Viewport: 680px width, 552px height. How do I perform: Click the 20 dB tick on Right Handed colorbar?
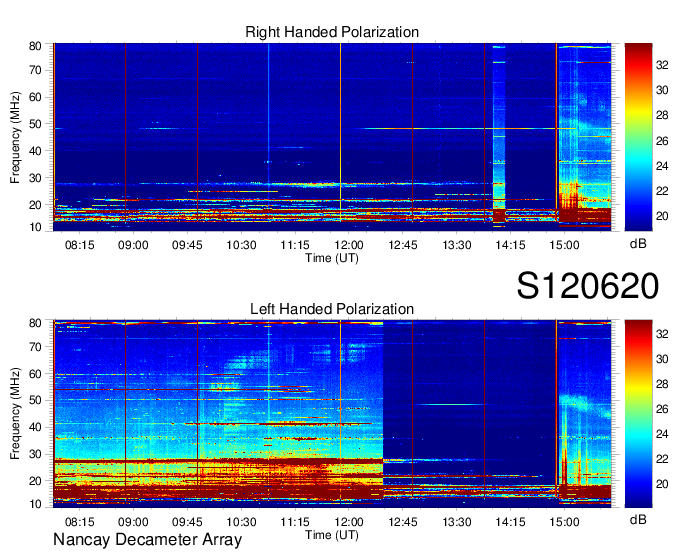coord(662,216)
